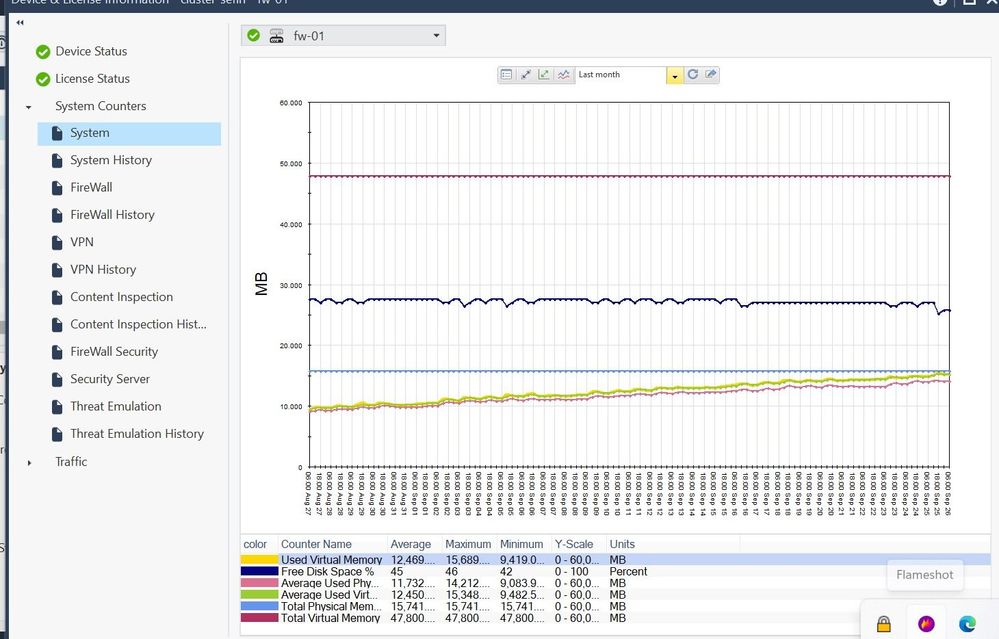
Task: Open Flameshot from the system tray
Action: [x=926, y=623]
